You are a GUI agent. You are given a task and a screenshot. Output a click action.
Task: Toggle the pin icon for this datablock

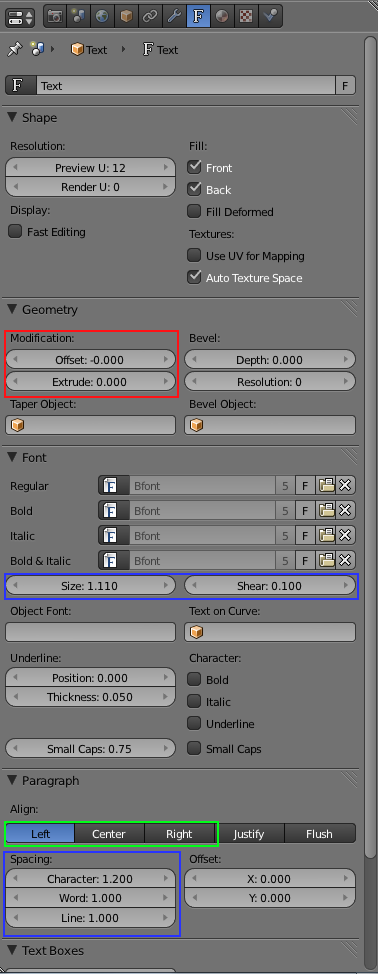[14, 50]
